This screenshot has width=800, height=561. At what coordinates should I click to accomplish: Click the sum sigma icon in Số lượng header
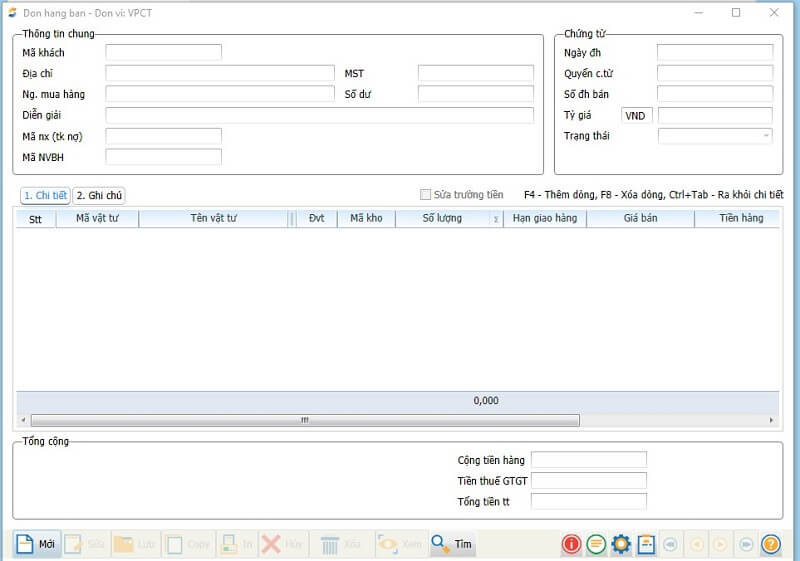[496, 219]
